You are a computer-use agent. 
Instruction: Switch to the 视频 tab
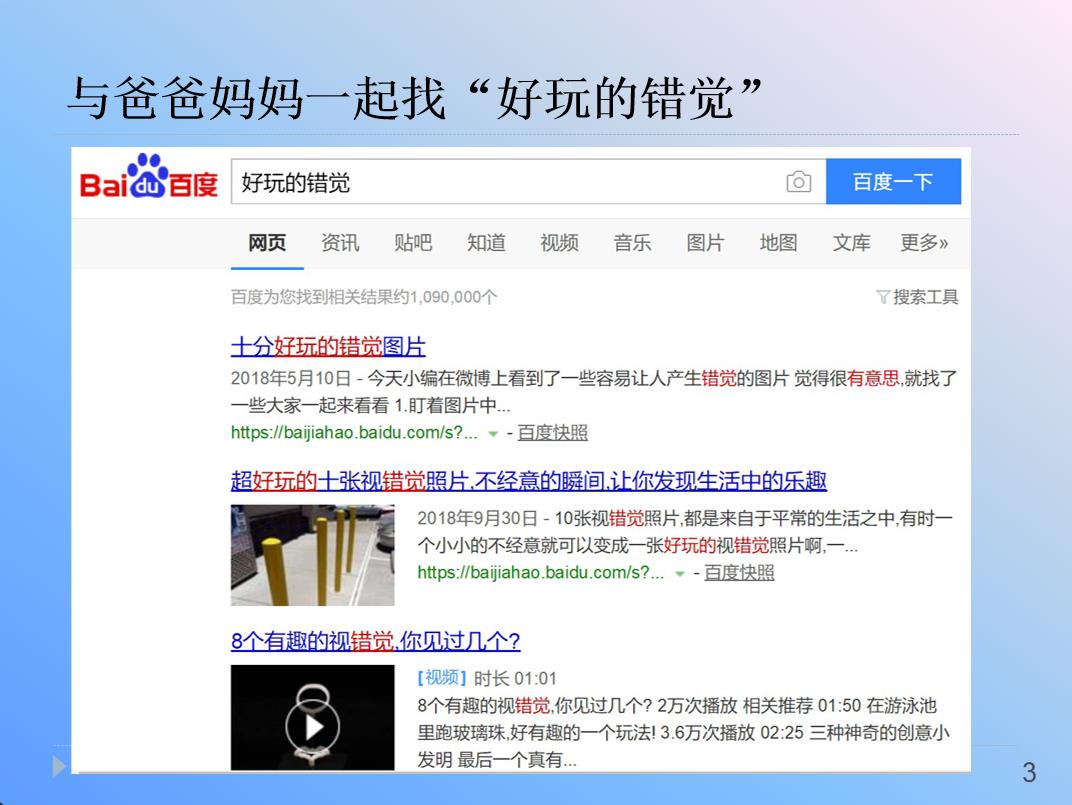point(559,243)
